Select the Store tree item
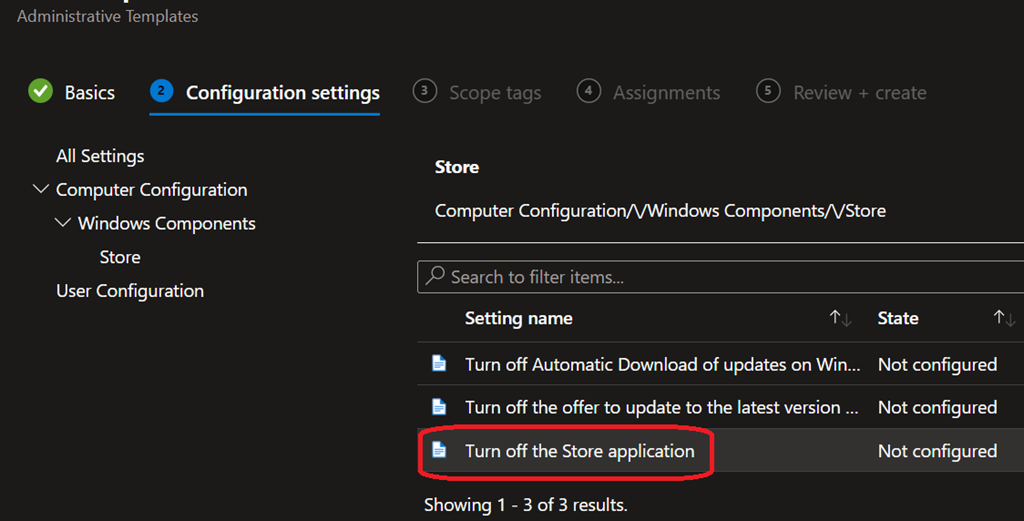This screenshot has width=1024, height=521. [x=120, y=257]
